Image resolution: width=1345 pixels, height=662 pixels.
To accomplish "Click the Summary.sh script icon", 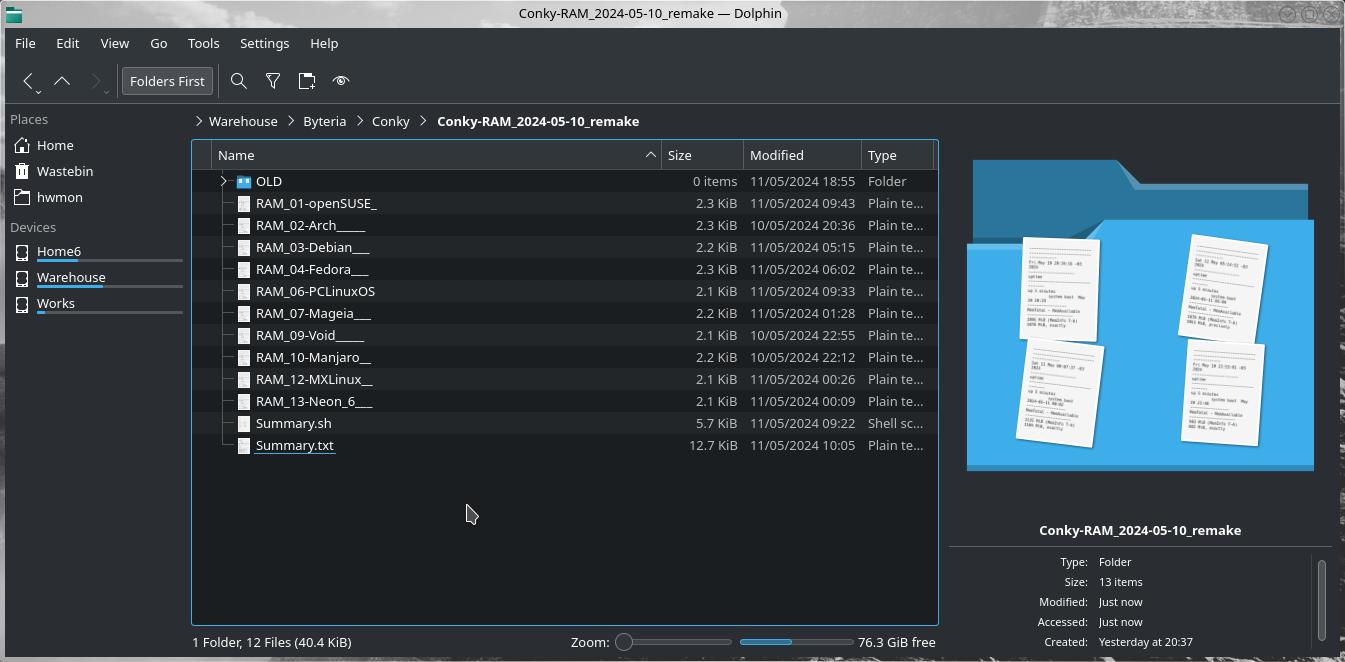I will 243,423.
